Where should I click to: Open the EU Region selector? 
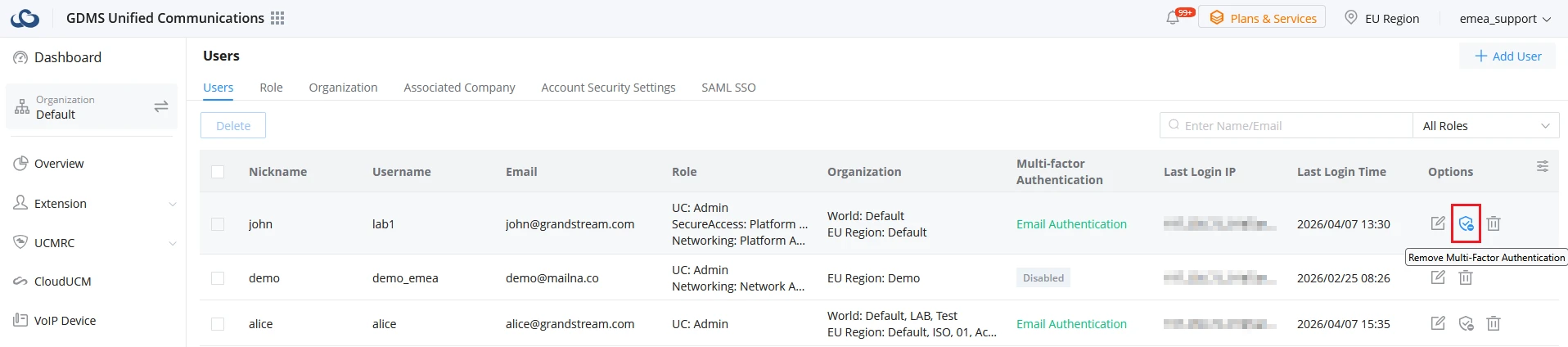click(1382, 18)
